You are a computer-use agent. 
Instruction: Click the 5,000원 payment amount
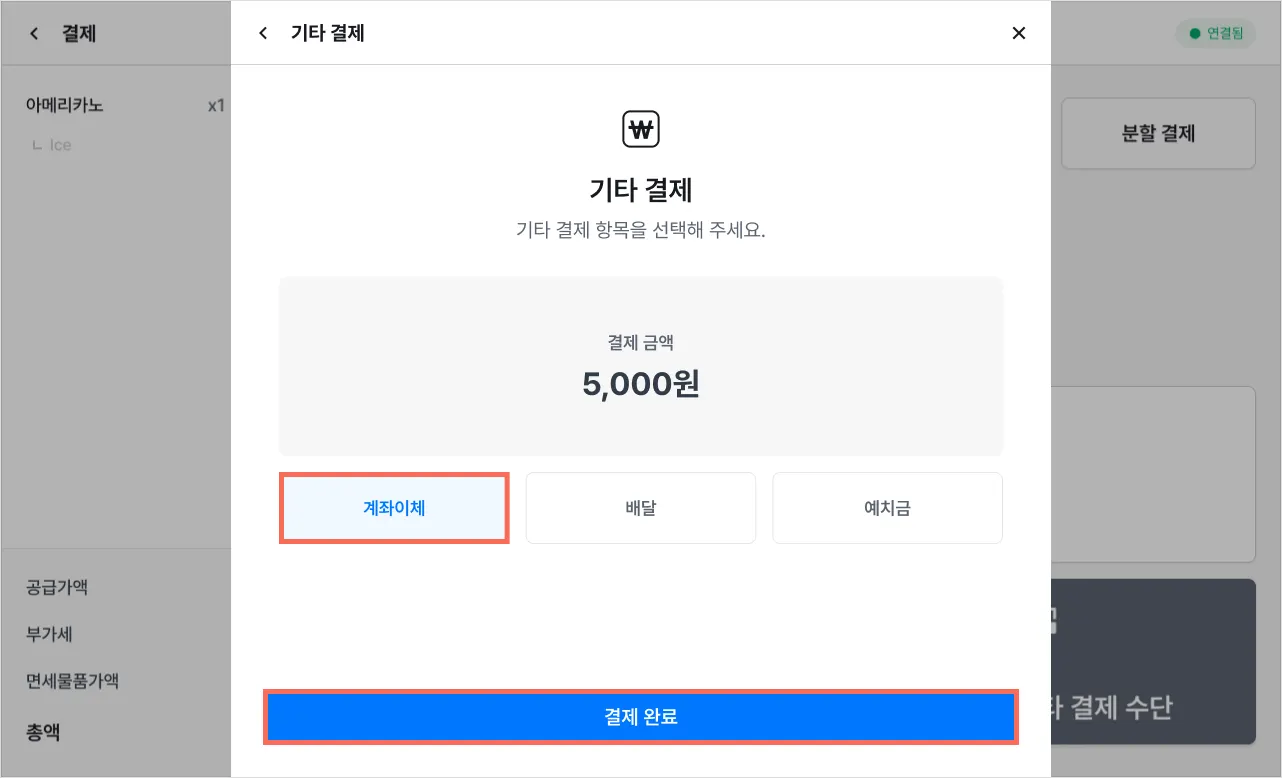tap(640, 384)
